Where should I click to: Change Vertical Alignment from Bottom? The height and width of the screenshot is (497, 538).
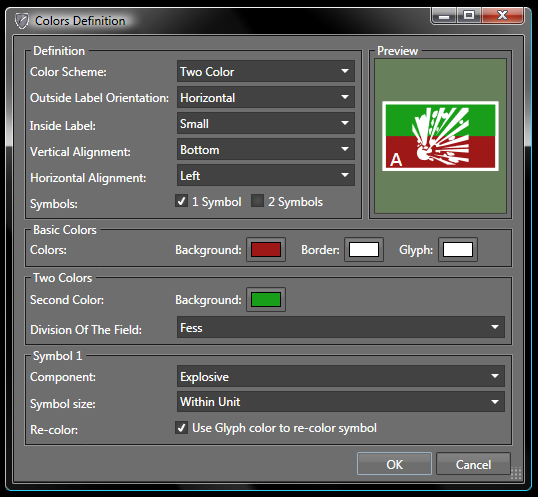[266, 149]
